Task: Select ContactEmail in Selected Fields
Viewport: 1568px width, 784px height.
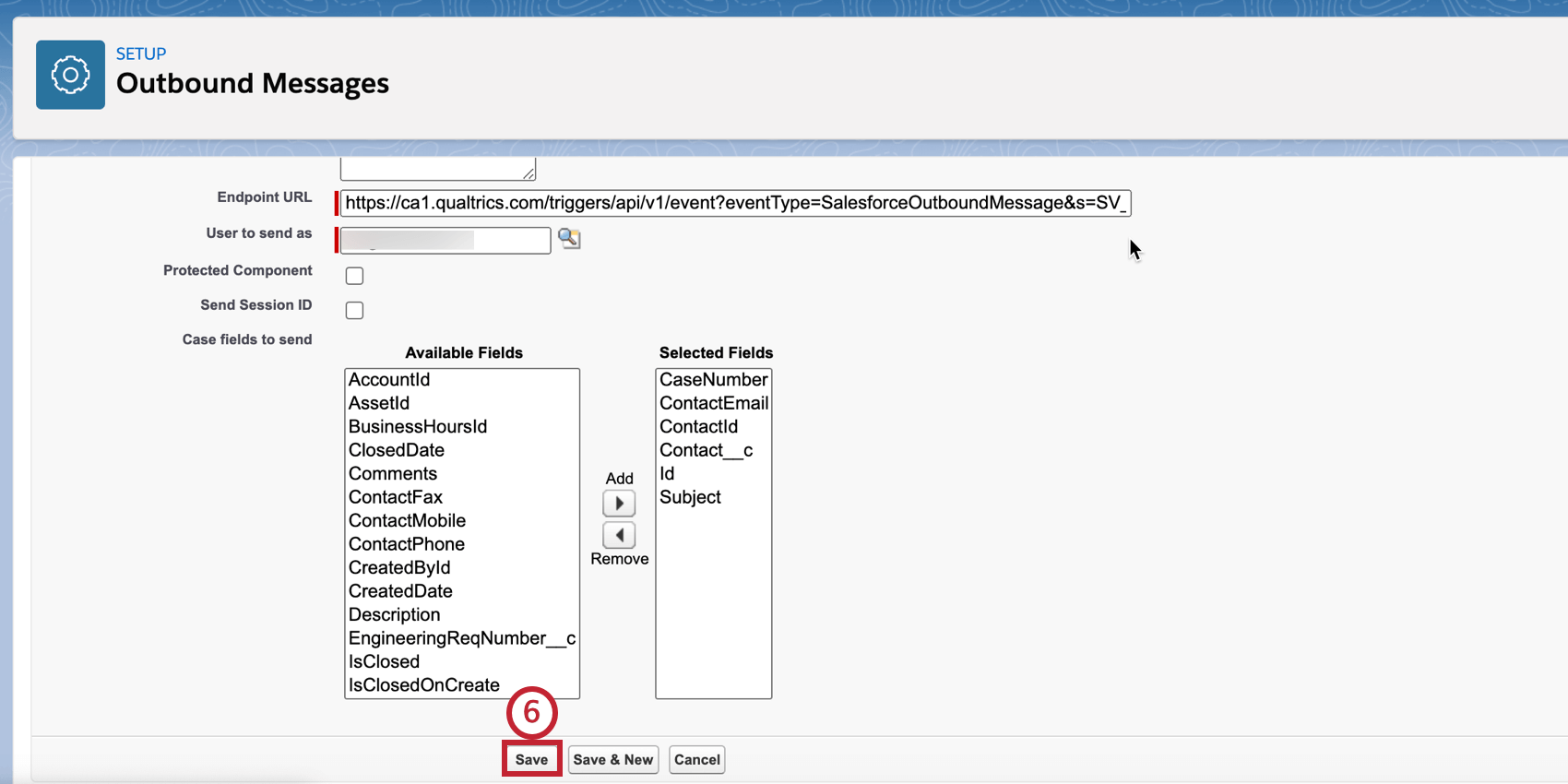Action: [714, 403]
